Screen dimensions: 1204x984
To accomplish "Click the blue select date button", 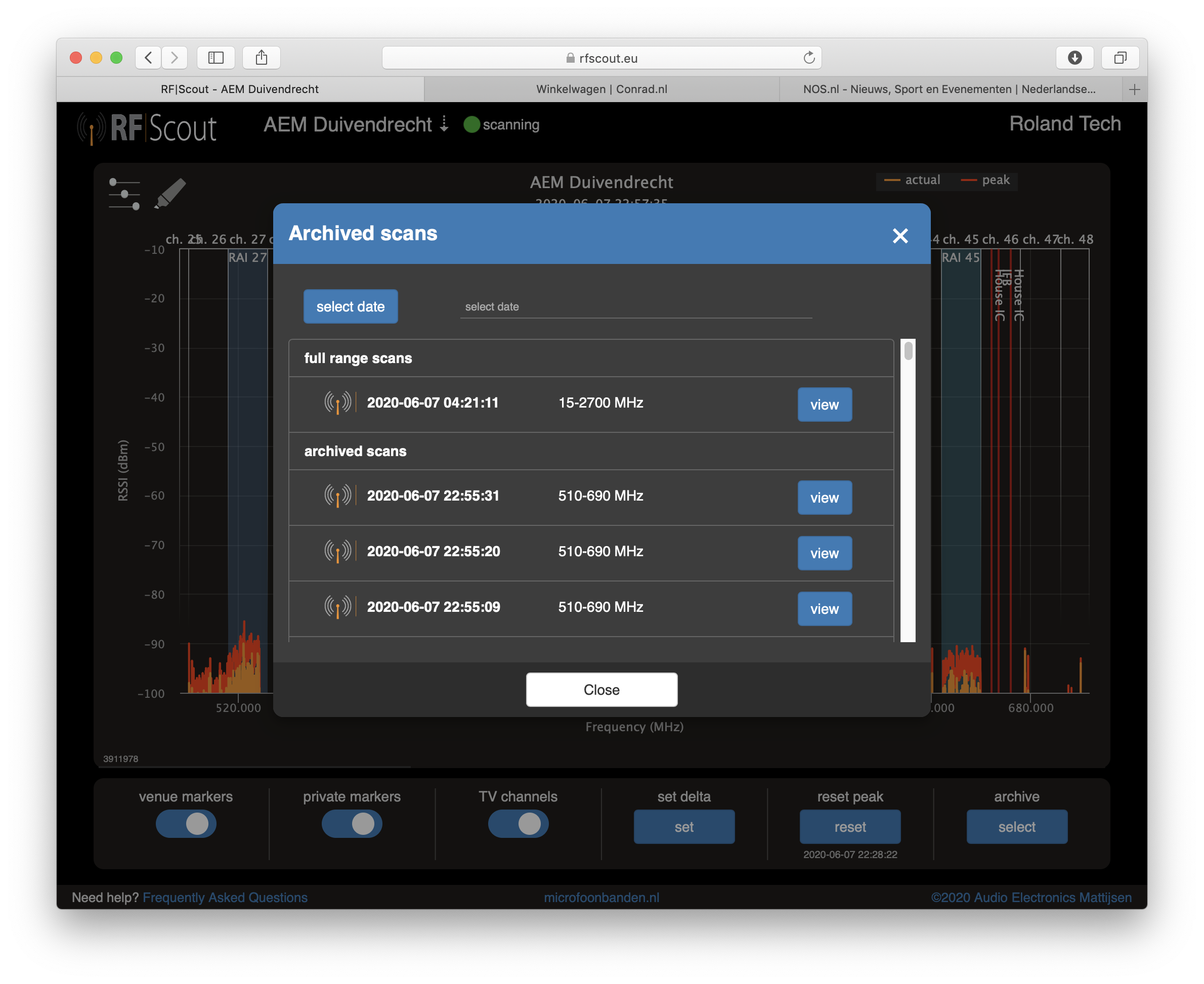I will (351, 306).
